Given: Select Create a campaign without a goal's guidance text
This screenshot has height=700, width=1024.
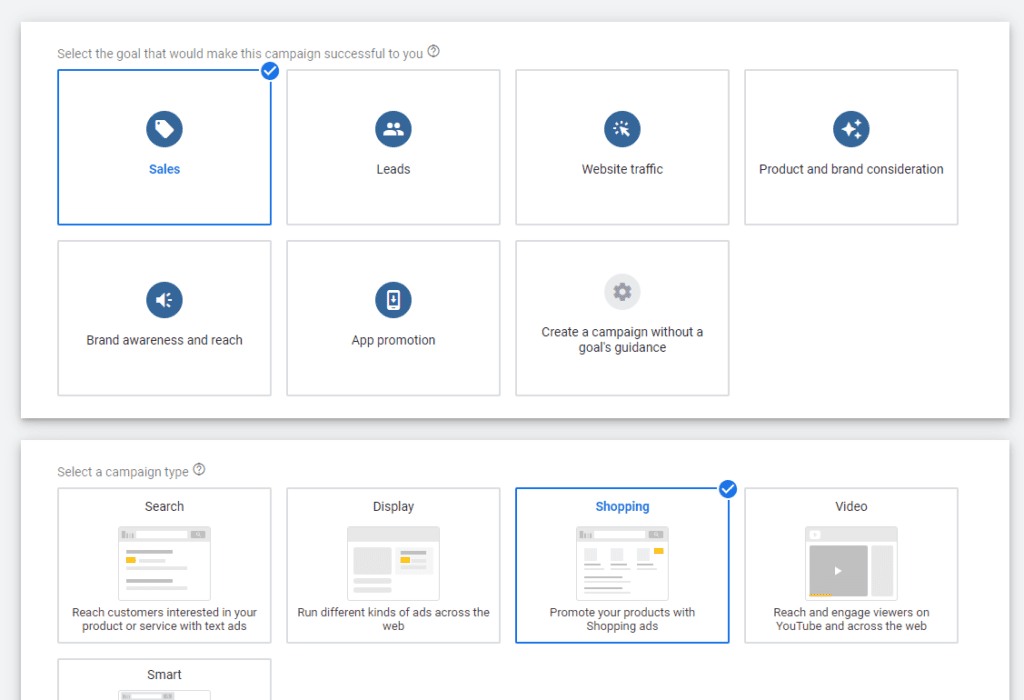Looking at the screenshot, I should click(x=622, y=340).
